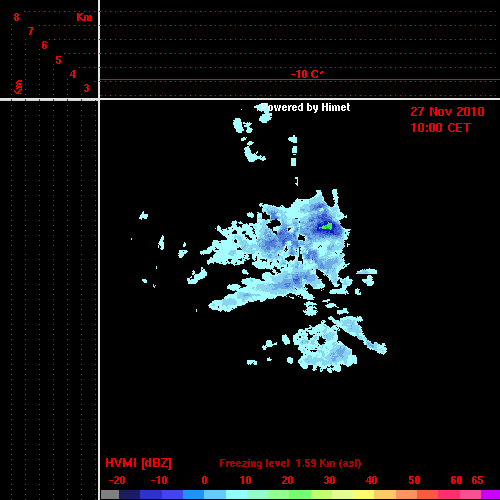Click the scale value "10" on dBZ legend
The image size is (500, 500).
pyautogui.click(x=246, y=480)
